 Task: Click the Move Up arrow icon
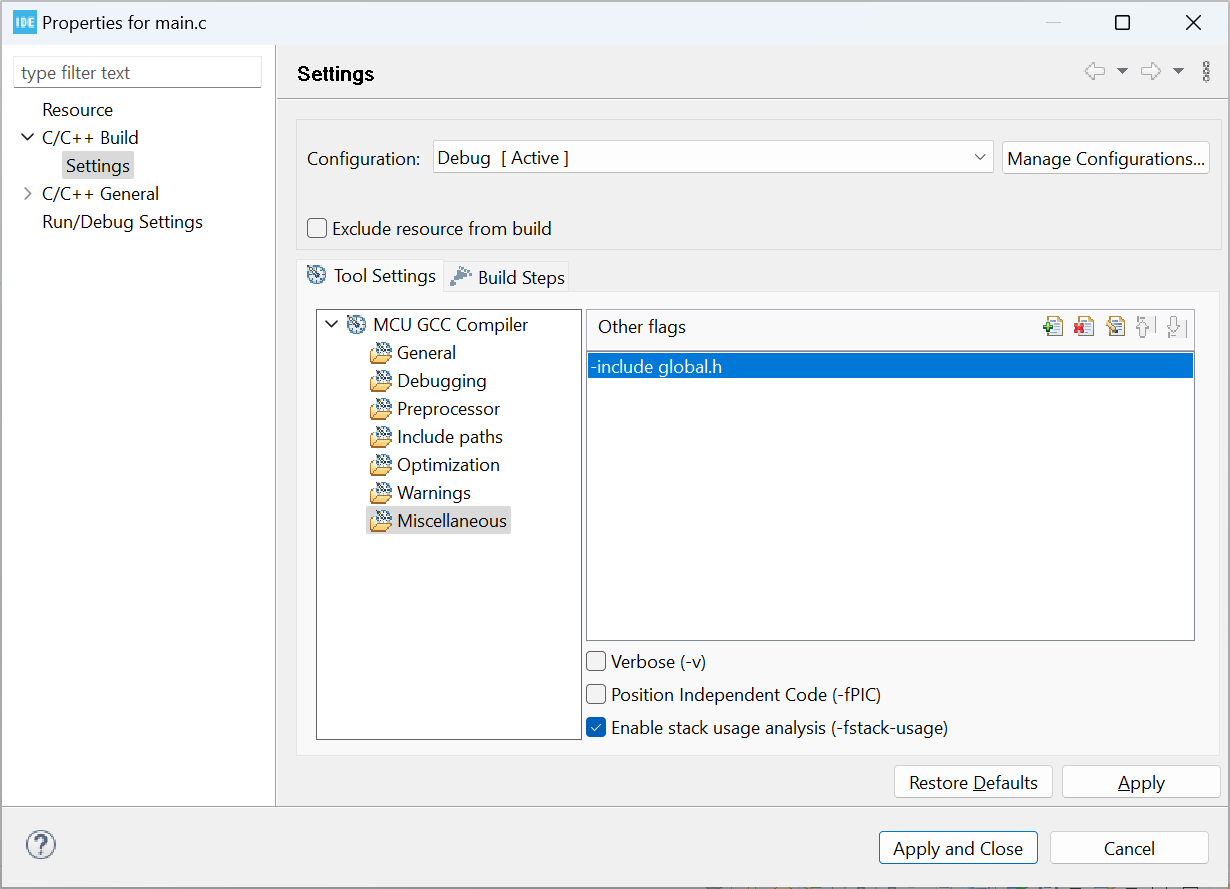pos(1145,326)
